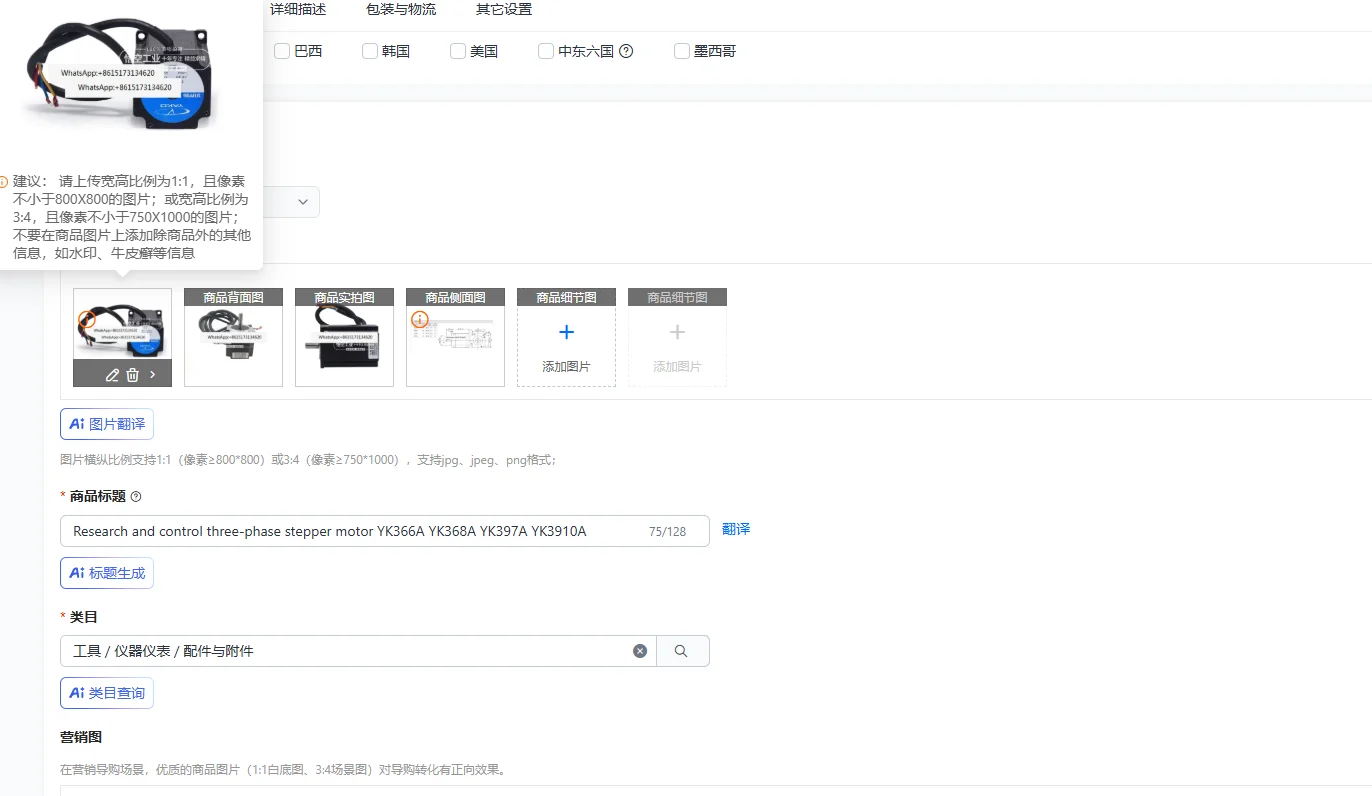The image size is (1372, 796).
Task: Click the warning icon beside the 建议 tooltip text
Action: [x=3, y=182]
